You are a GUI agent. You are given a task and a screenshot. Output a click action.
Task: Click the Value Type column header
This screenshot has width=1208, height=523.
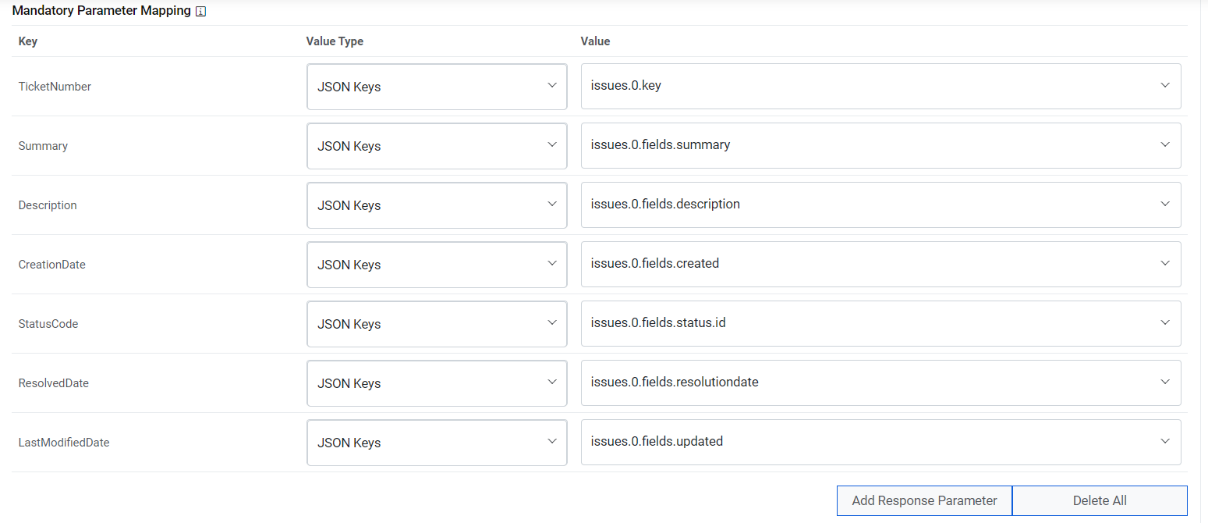pos(335,42)
